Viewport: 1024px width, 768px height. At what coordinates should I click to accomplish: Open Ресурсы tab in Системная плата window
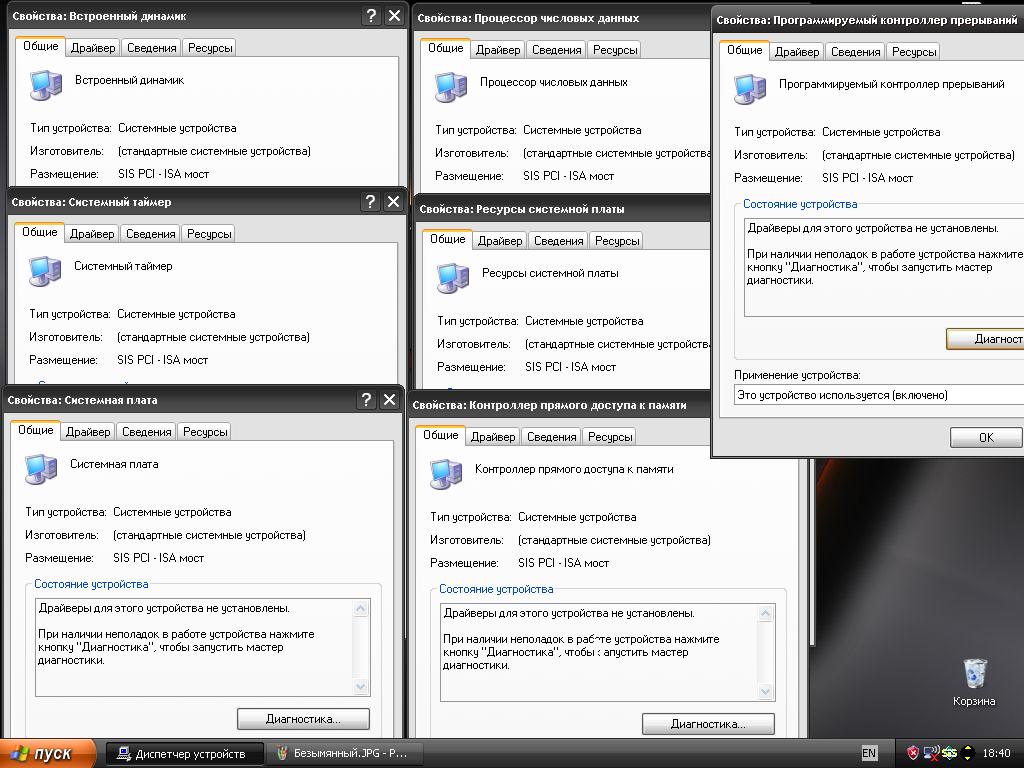tap(205, 432)
